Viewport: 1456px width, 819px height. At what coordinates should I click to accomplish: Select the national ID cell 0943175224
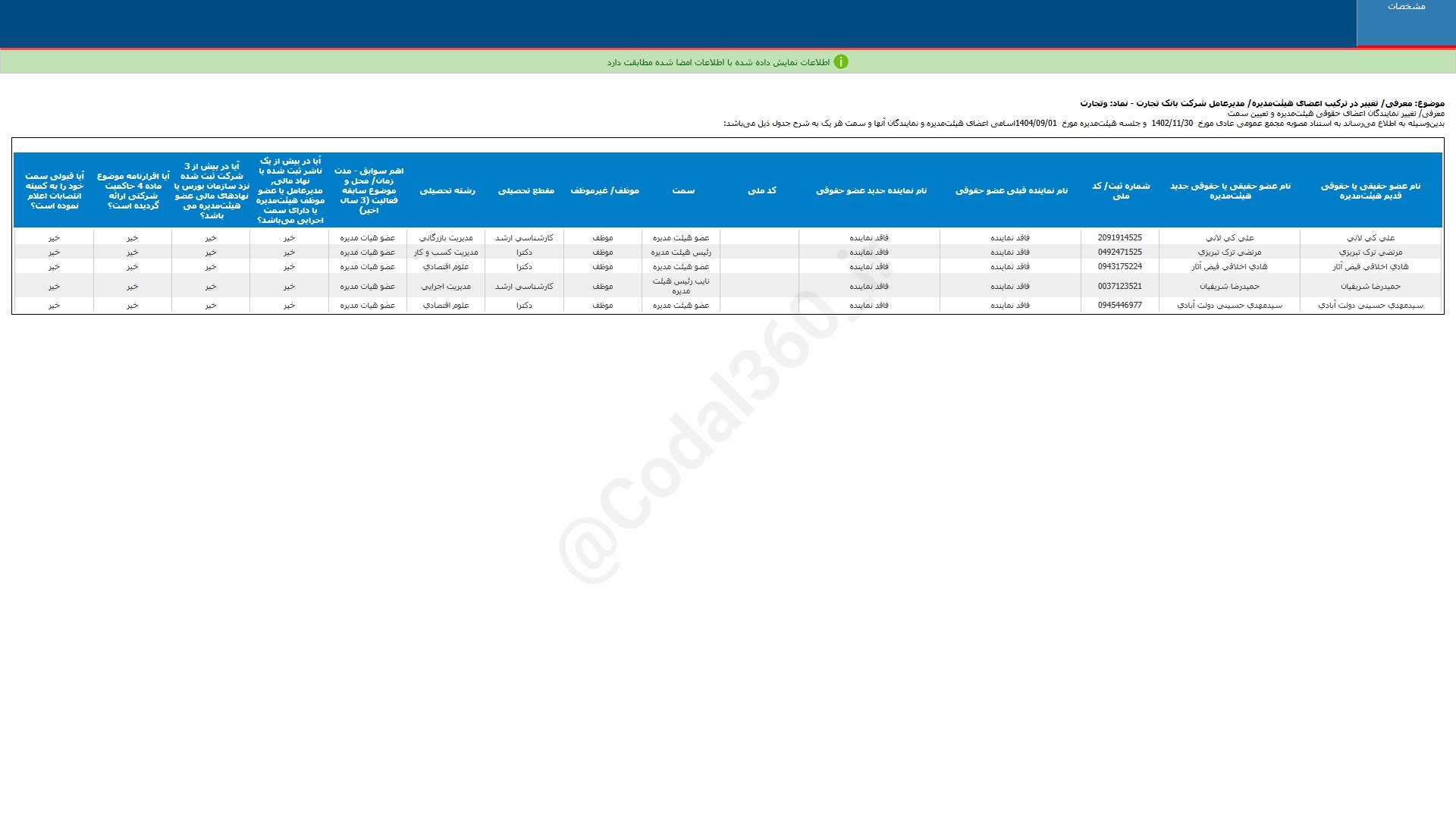tap(1119, 267)
